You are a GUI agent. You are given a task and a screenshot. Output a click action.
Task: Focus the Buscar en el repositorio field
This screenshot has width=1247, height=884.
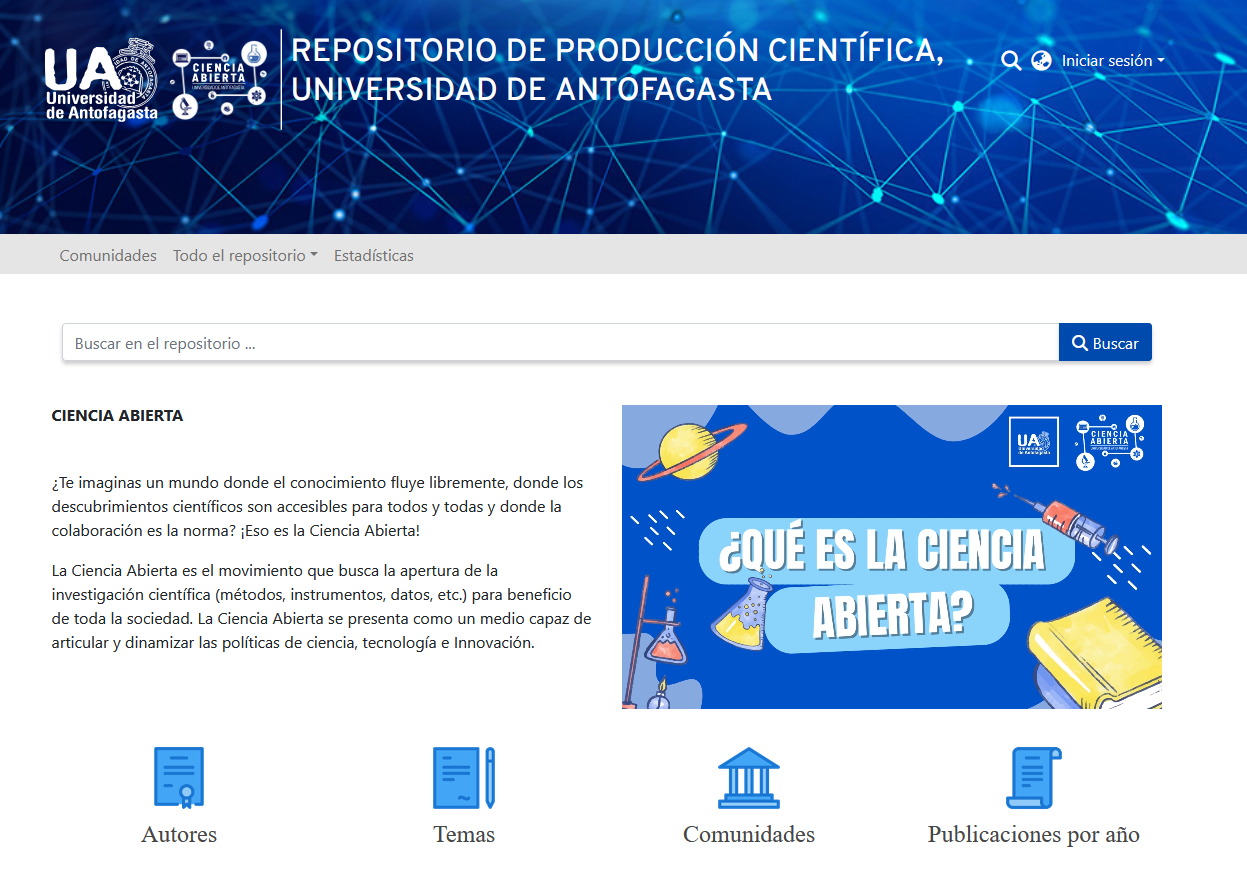[x=560, y=343]
